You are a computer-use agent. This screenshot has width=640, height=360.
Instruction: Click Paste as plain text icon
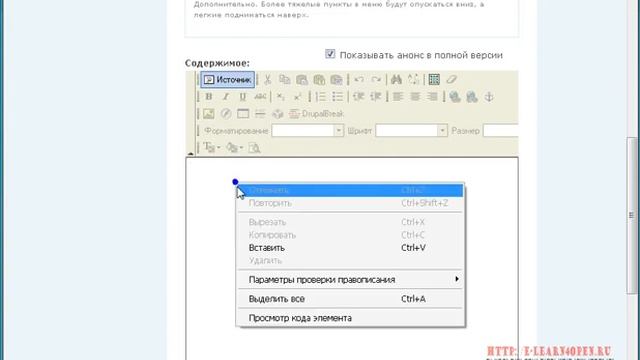coord(319,80)
